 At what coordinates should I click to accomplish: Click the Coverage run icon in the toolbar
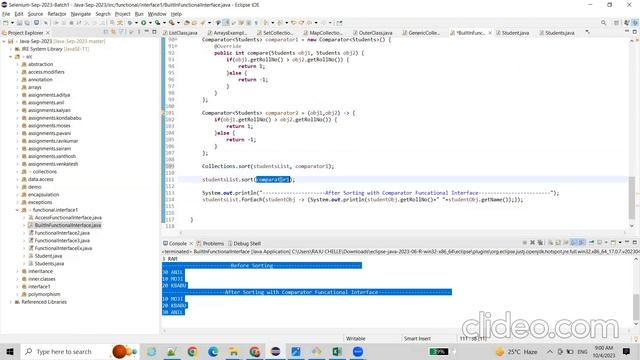pos(158,23)
